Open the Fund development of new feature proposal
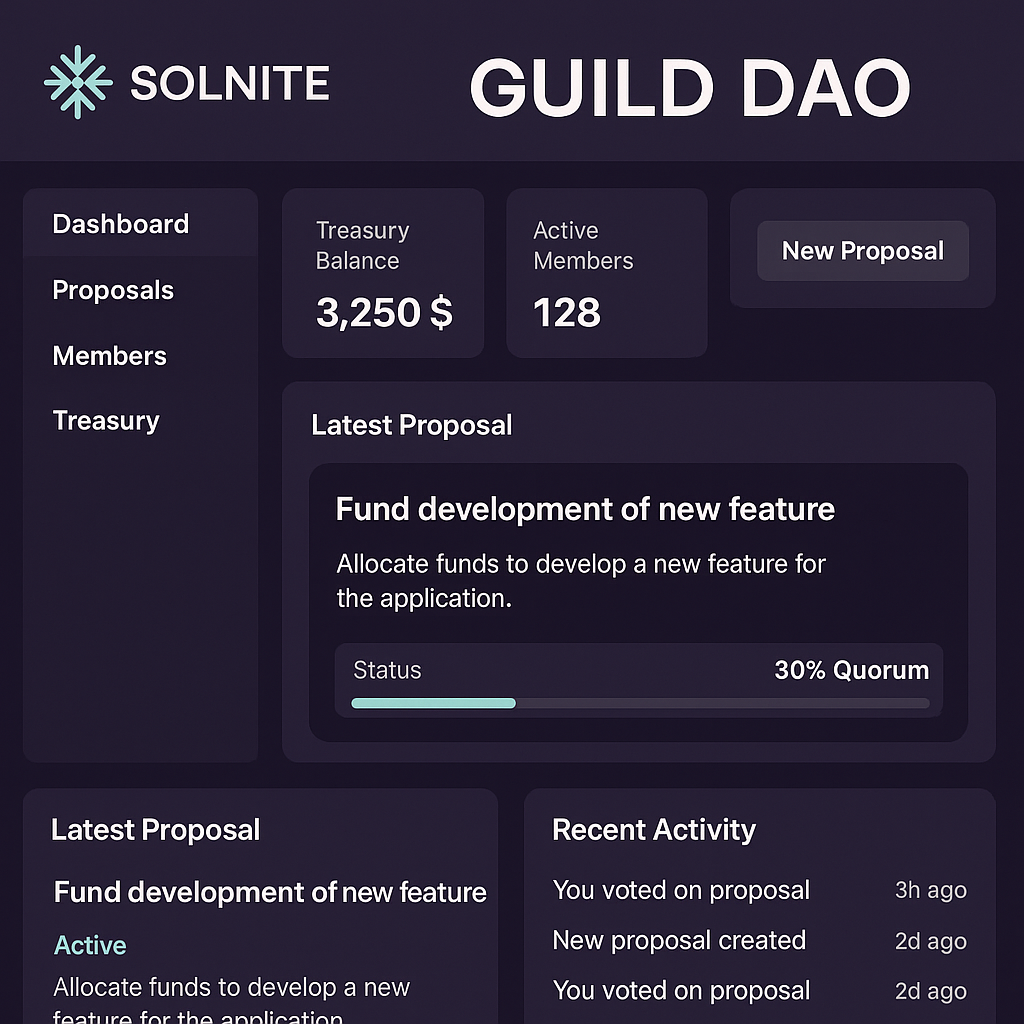 click(x=584, y=509)
